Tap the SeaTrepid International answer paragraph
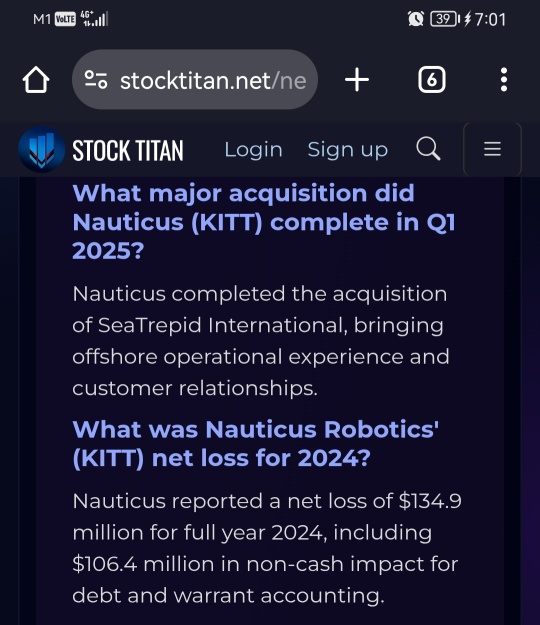 (261, 341)
